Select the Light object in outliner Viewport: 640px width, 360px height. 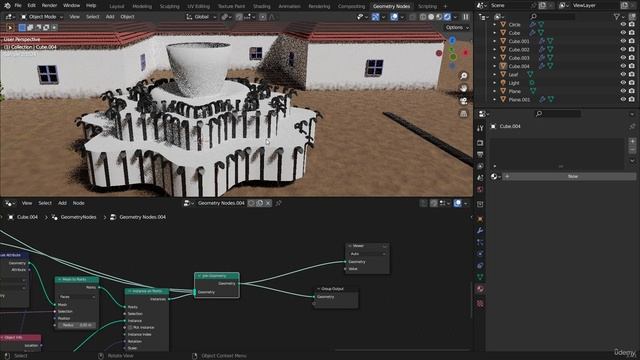[x=514, y=83]
